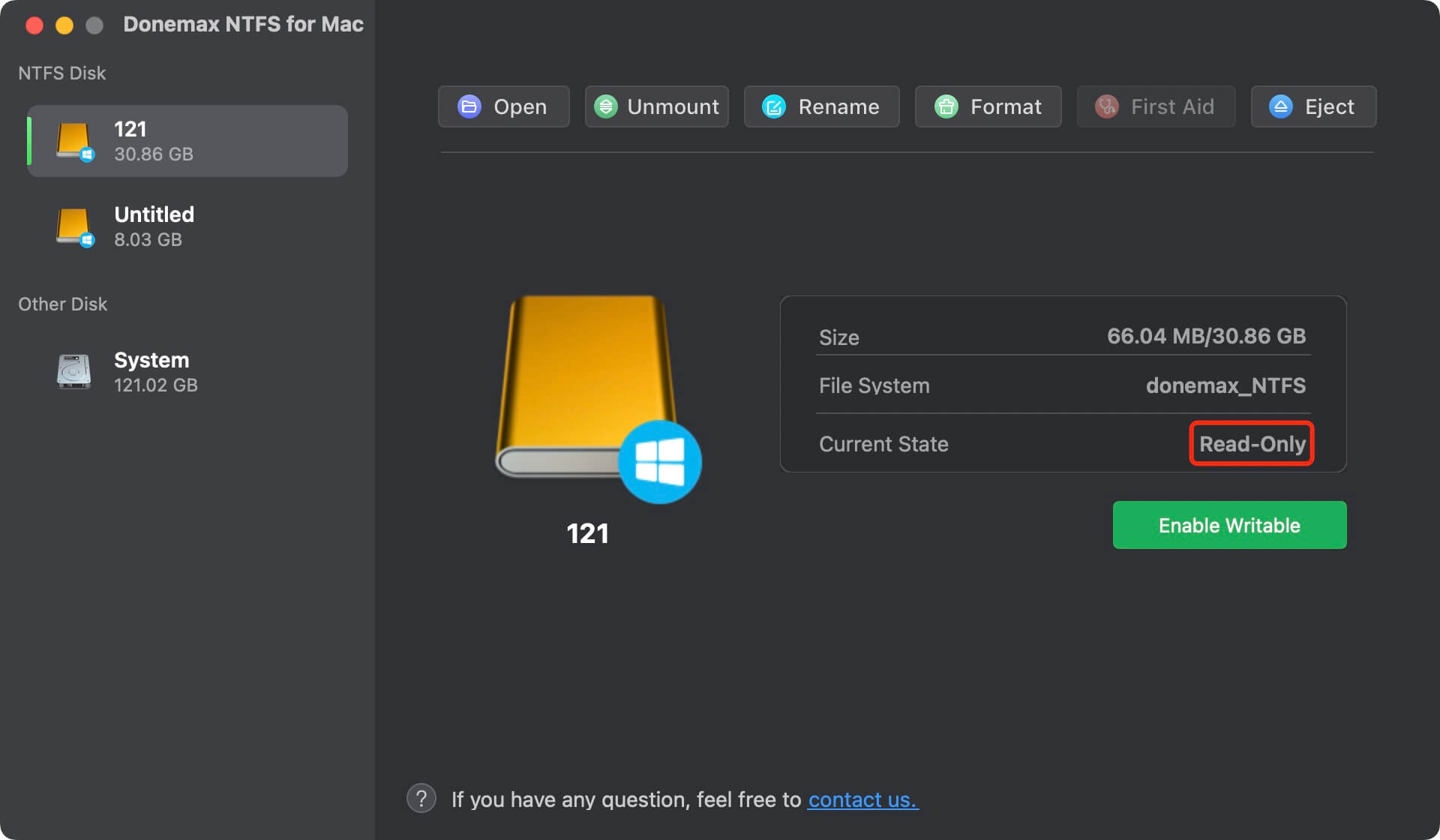
Task: Click the Unmount button label
Action: tap(672, 106)
